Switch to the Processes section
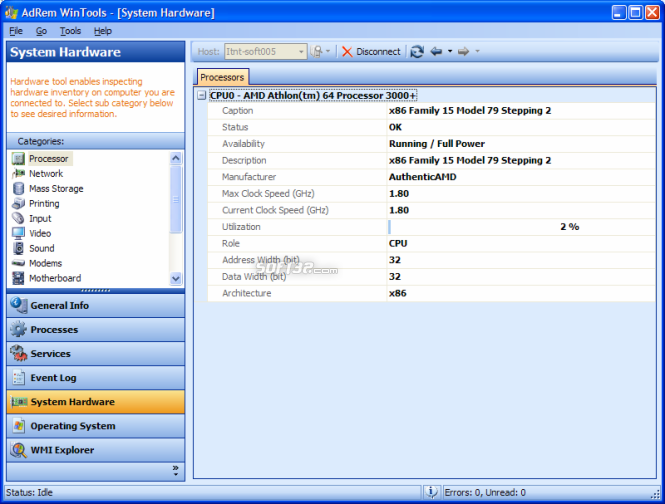This screenshot has width=665, height=504. (96, 329)
